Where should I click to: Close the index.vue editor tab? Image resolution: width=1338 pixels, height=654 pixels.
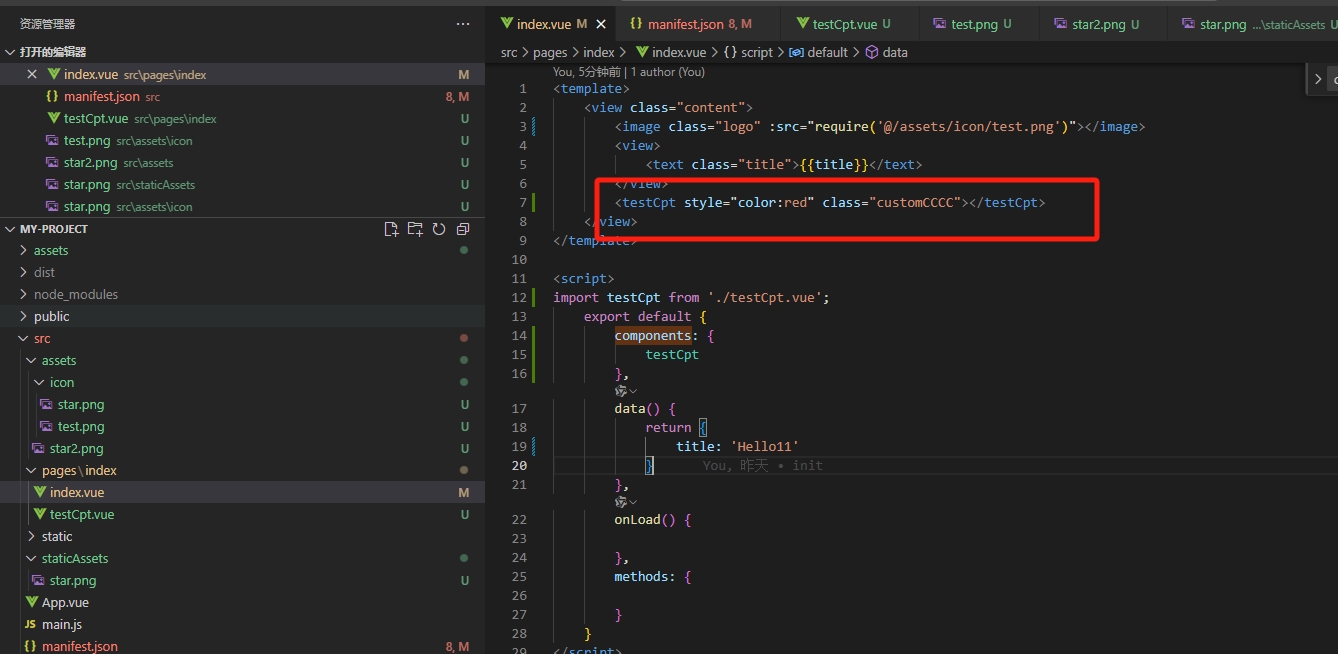600,24
